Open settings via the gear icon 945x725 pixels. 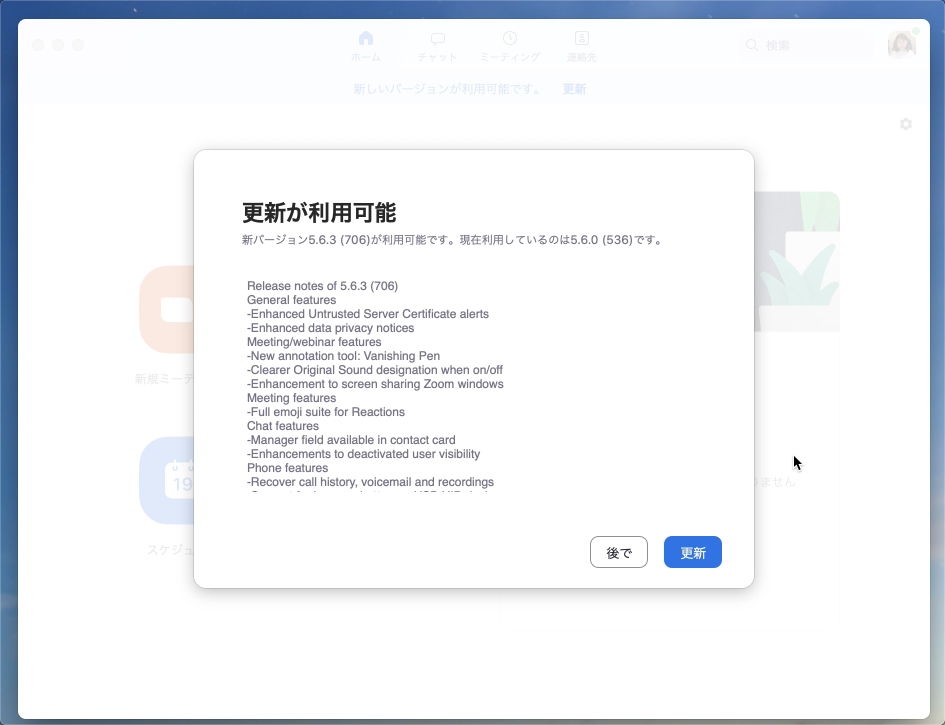pos(905,124)
